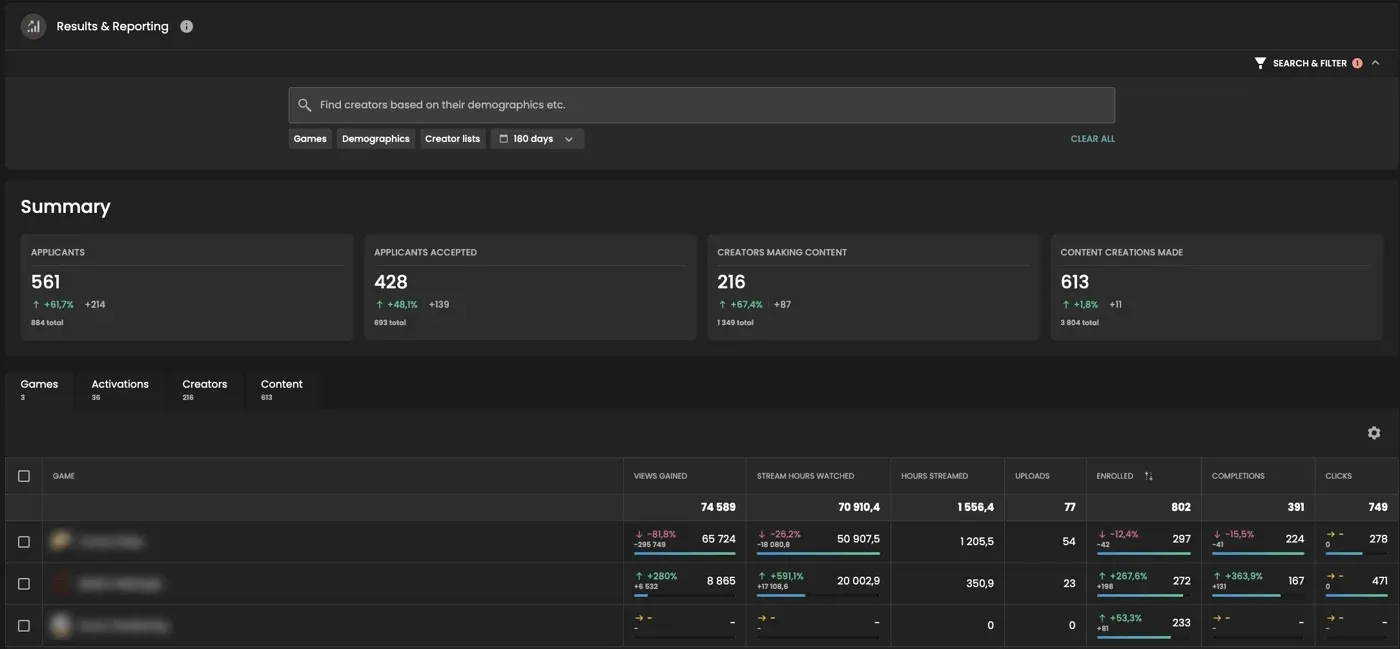Open the Demographics filter
Viewport: 1400px width, 649px height.
point(376,139)
